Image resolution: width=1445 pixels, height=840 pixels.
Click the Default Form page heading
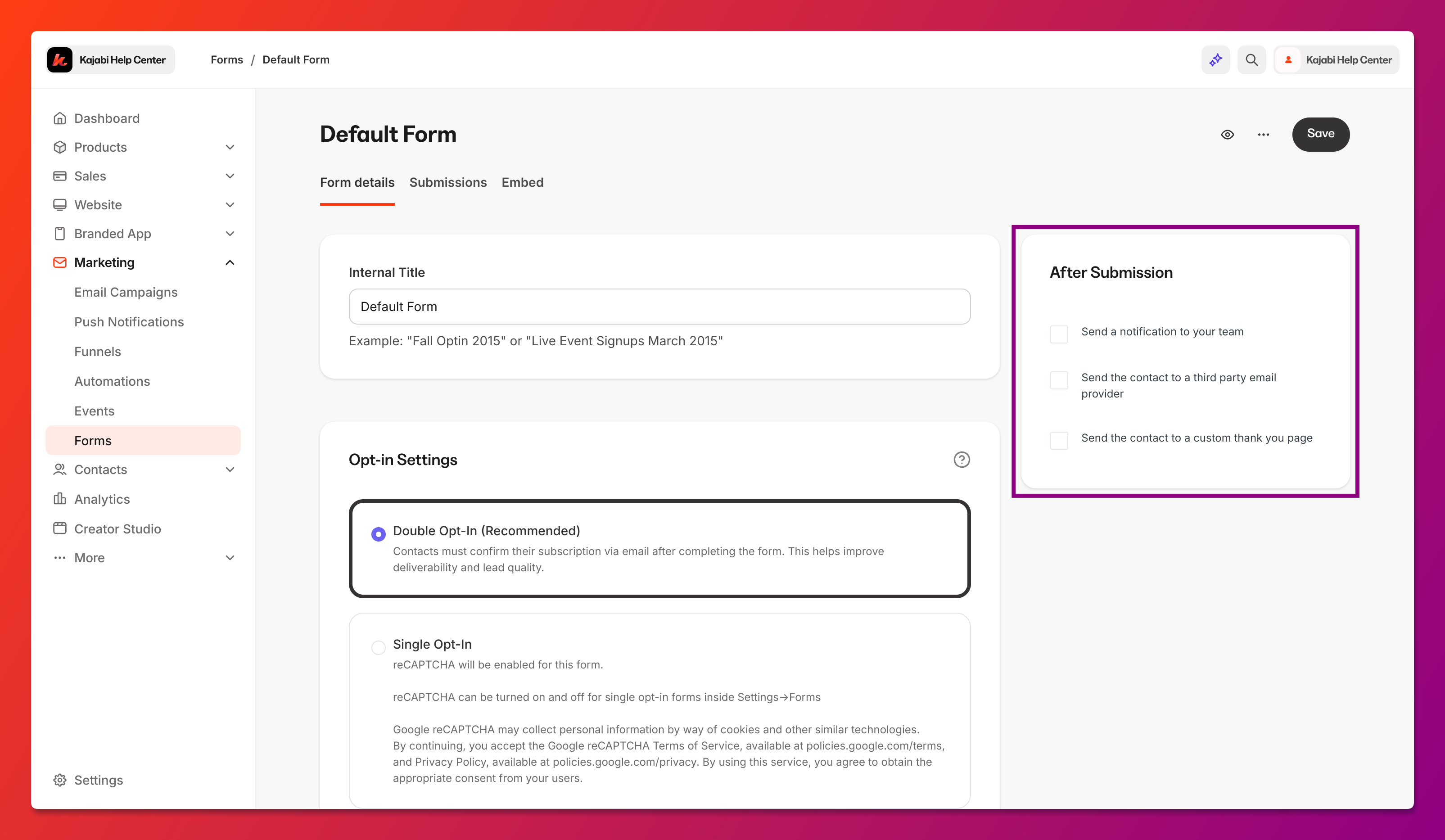(388, 134)
